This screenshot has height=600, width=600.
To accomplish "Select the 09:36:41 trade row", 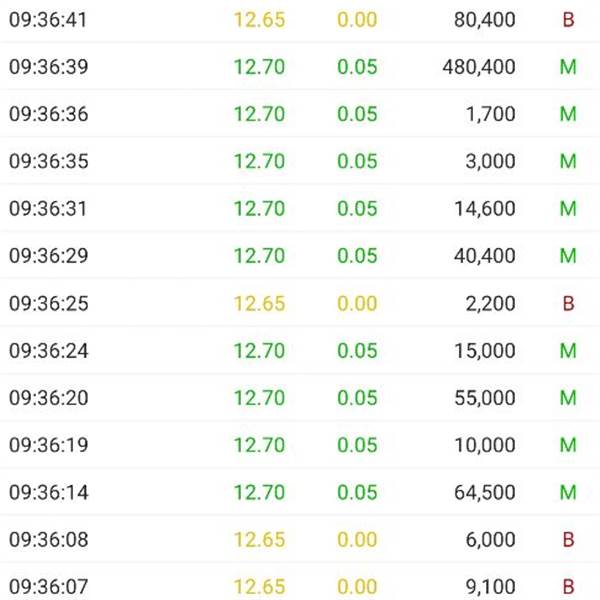I will (300, 20).
